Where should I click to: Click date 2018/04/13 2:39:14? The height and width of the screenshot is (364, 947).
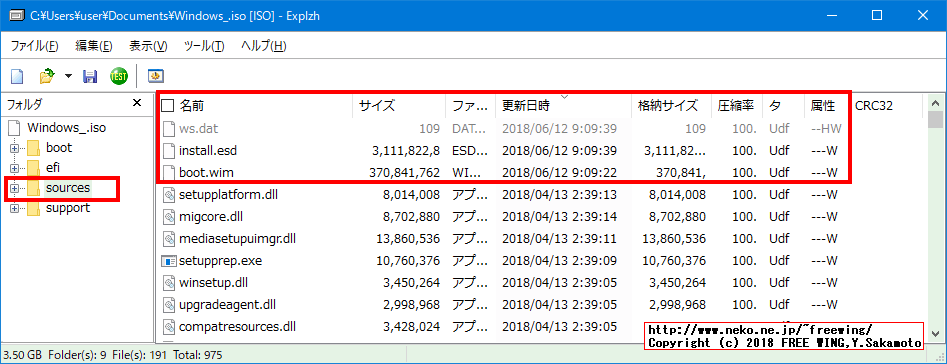(559, 216)
